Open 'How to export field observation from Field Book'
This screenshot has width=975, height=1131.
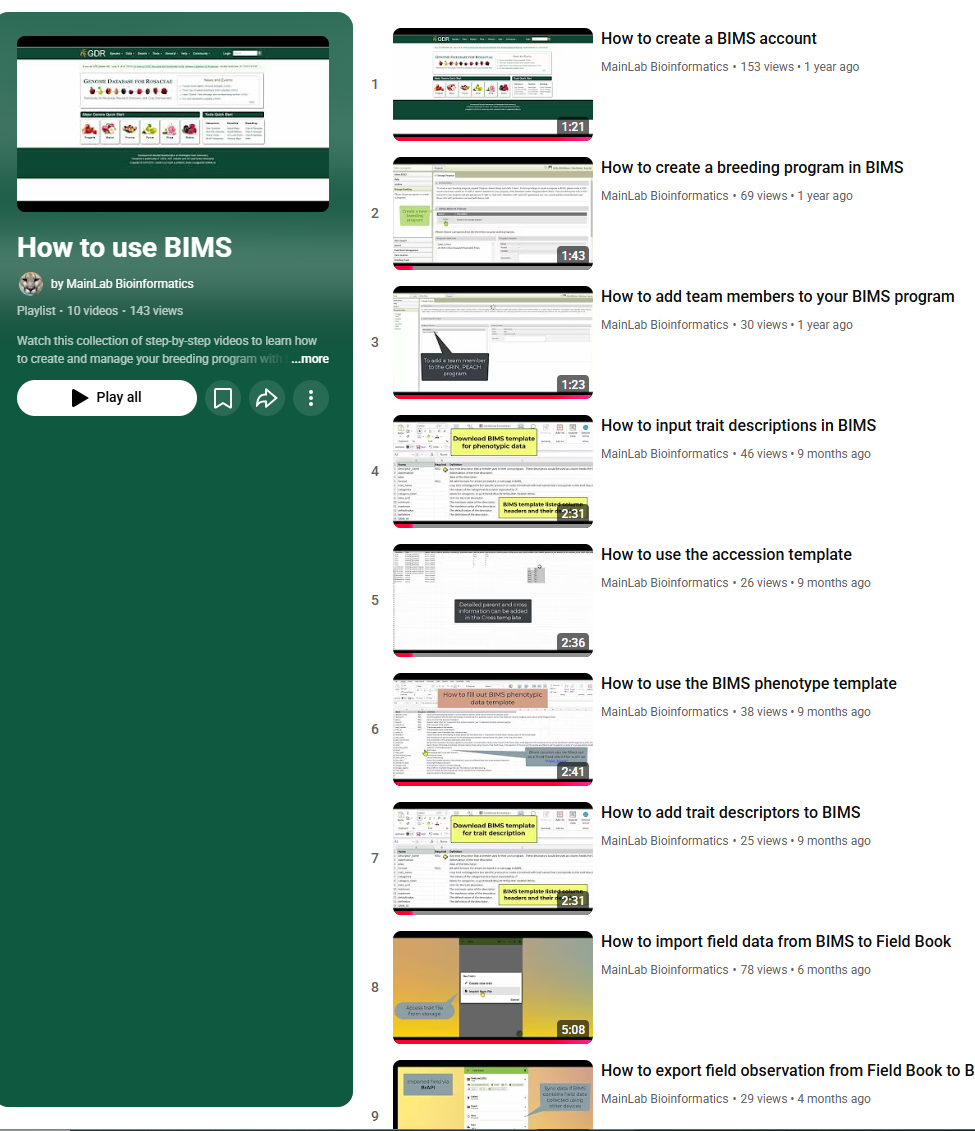(x=786, y=1070)
